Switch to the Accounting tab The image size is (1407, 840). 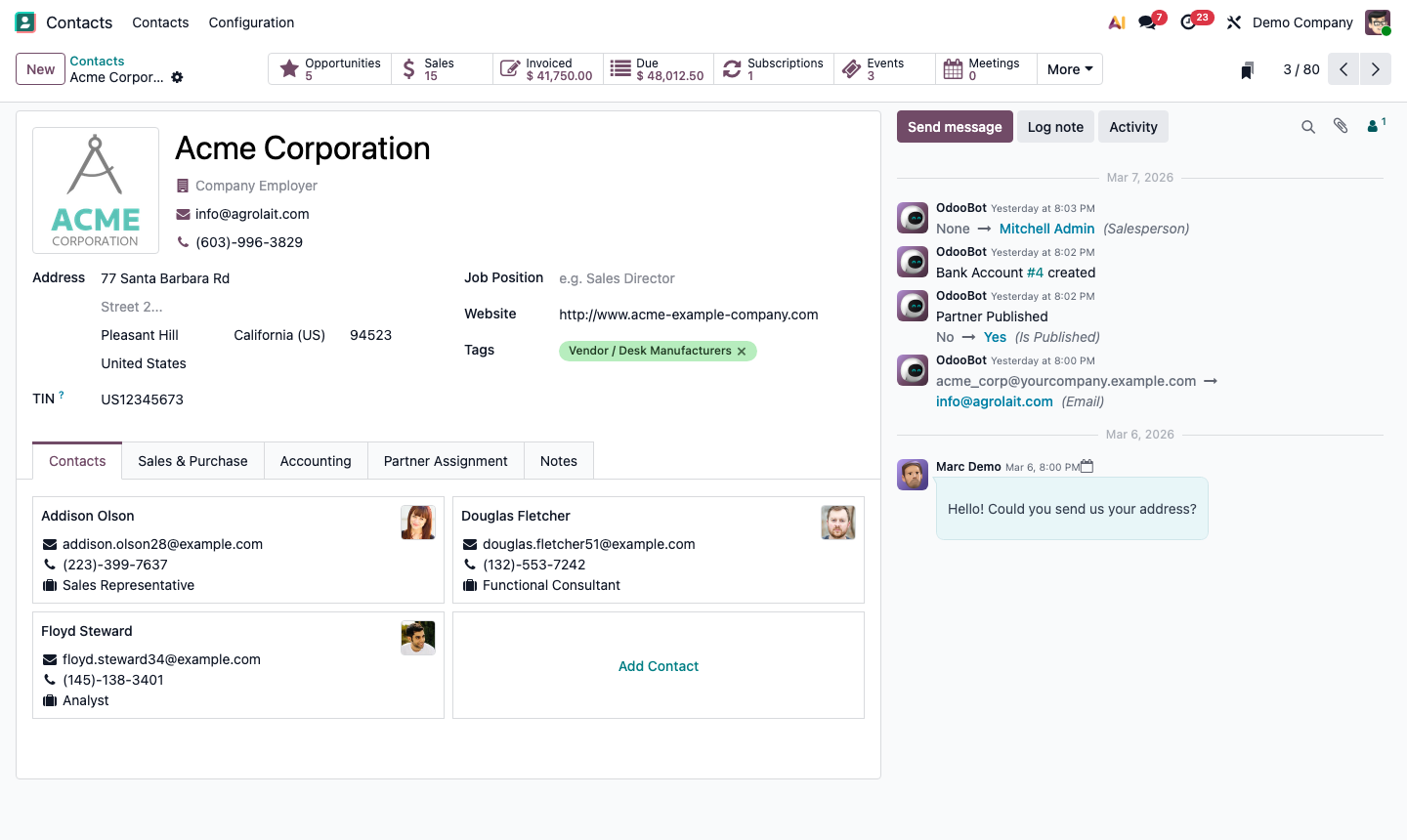click(315, 460)
